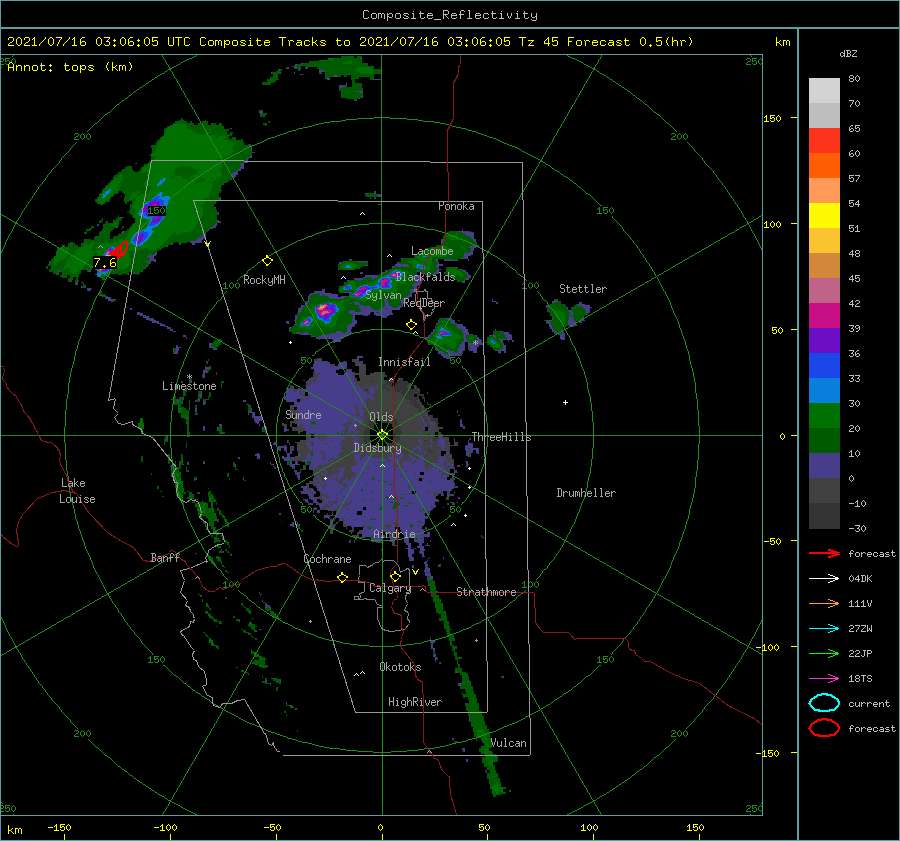This screenshot has width=900, height=841.
Task: Click the 0 dBZ purple color swatch
Action: pos(824,465)
